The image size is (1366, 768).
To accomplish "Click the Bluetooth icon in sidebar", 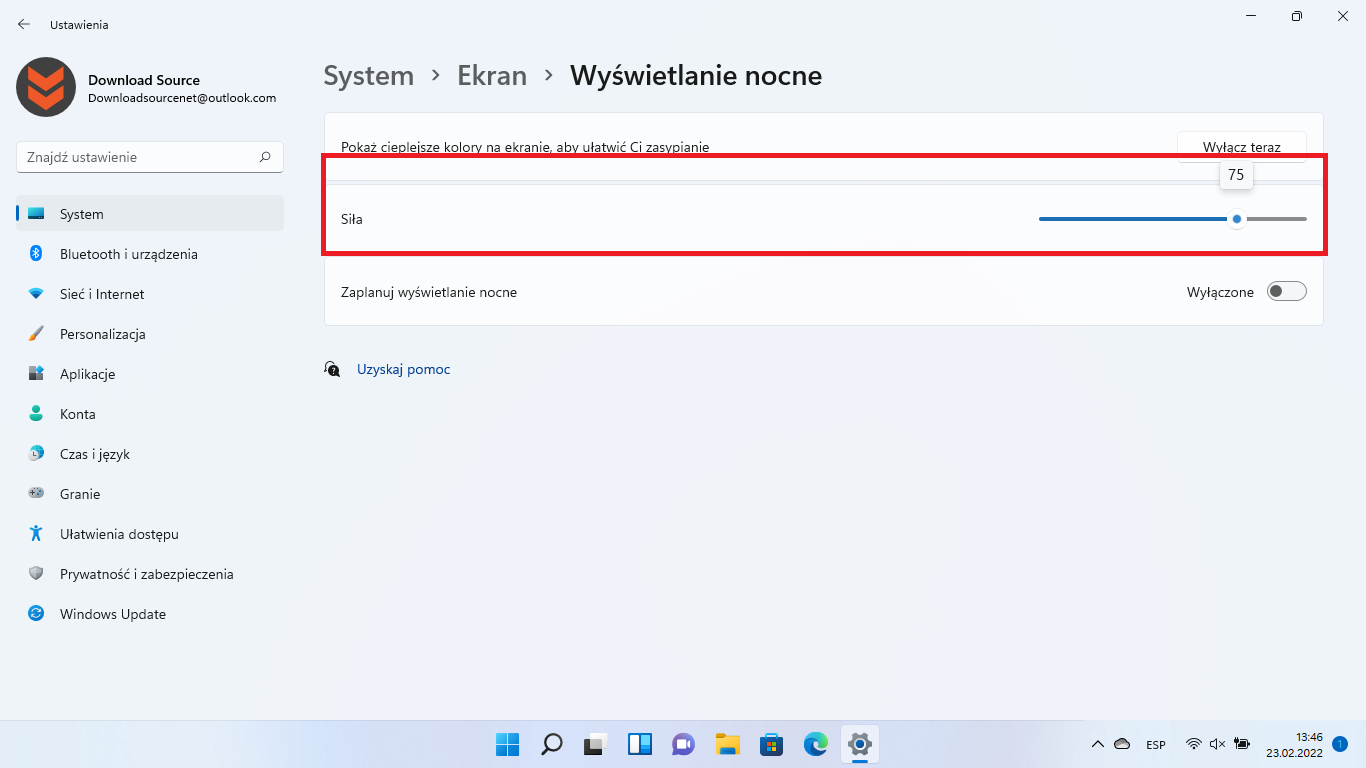I will pos(36,254).
